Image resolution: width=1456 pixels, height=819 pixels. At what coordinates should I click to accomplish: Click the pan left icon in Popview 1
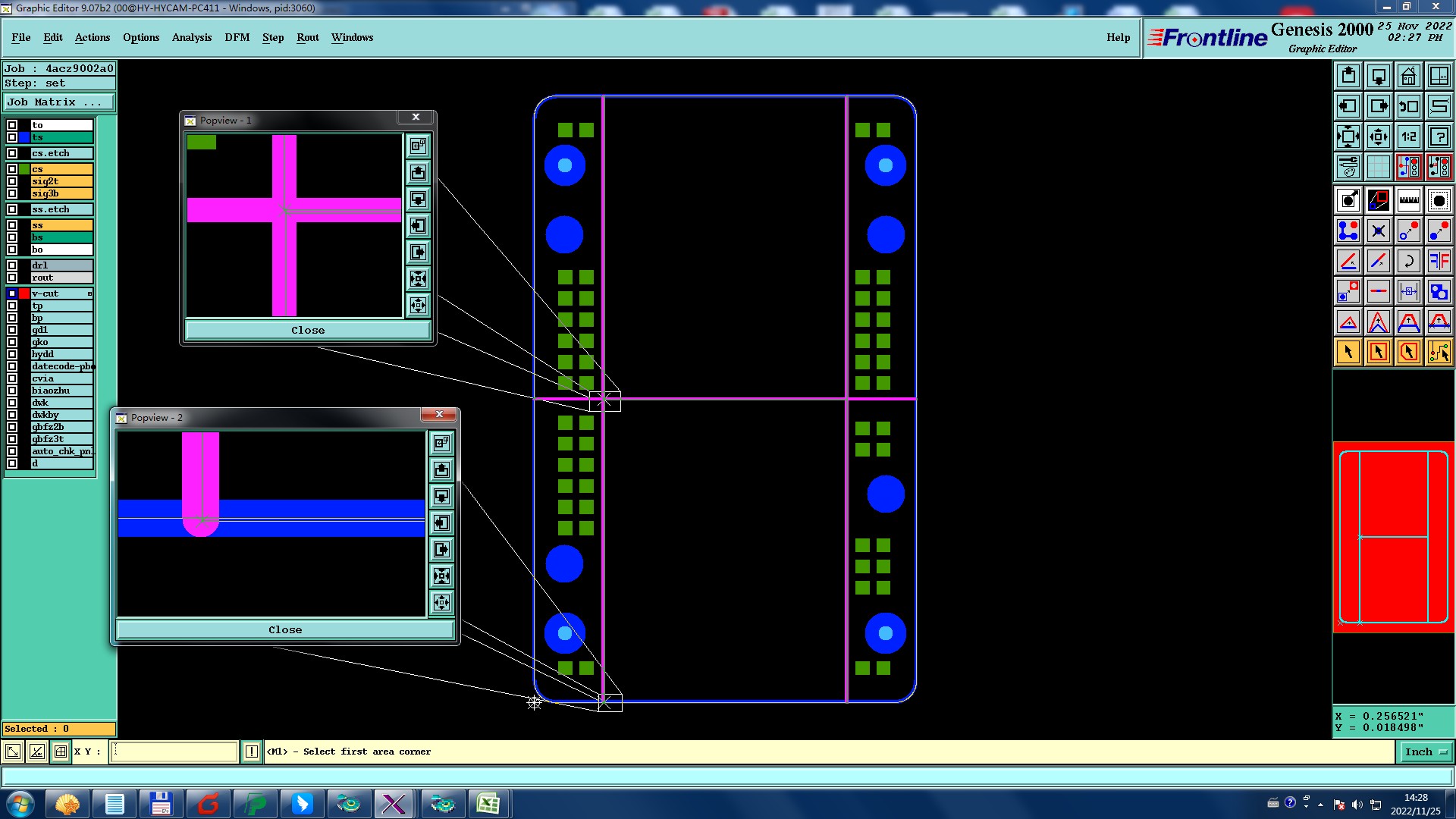[x=418, y=226]
